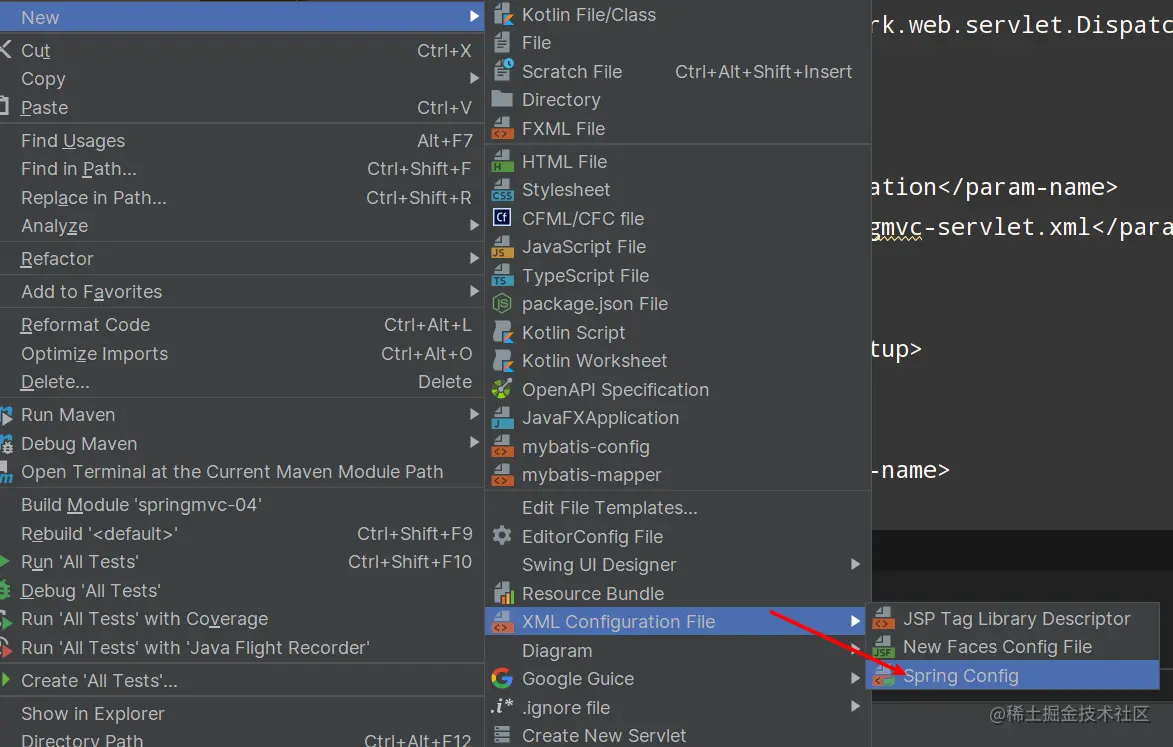Image resolution: width=1173 pixels, height=747 pixels.
Task: Click the Spring Config icon
Action: (x=884, y=676)
